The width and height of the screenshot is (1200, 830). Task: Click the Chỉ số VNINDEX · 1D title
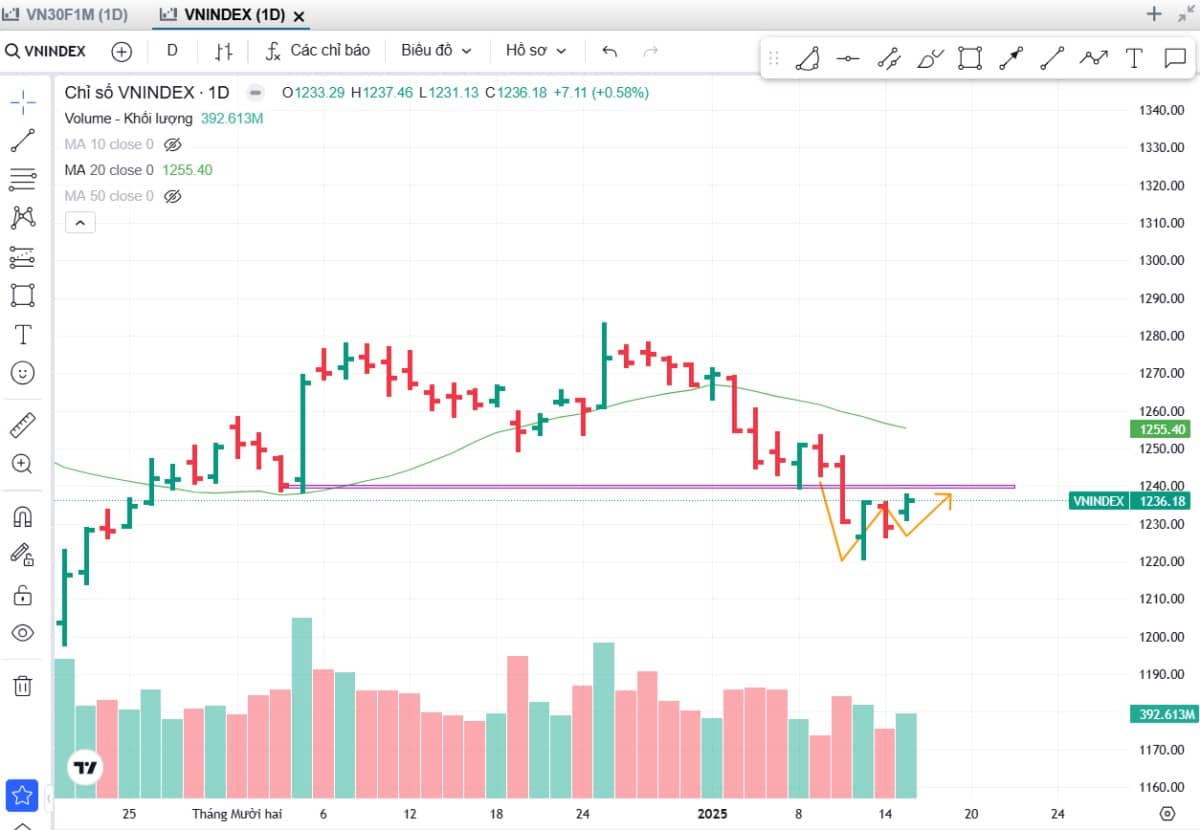(147, 92)
